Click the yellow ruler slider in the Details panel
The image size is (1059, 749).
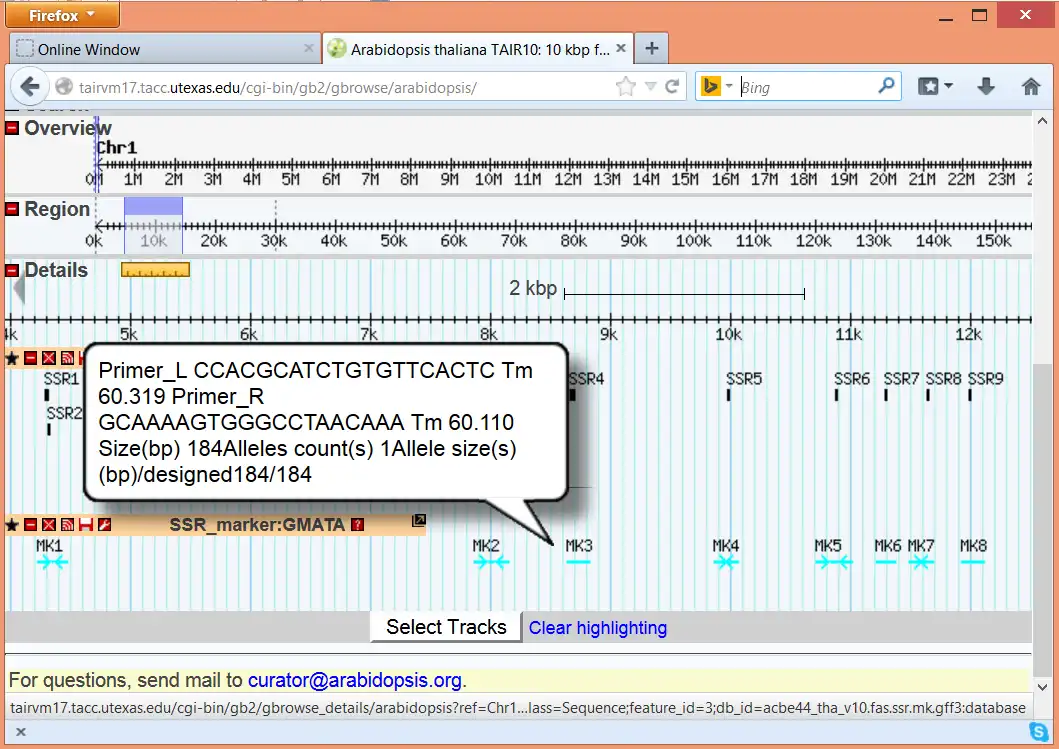155,270
